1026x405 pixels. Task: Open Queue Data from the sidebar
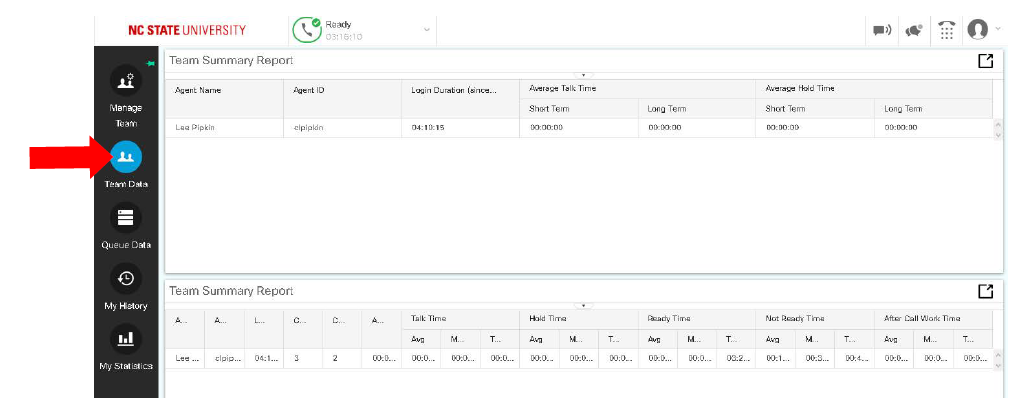tap(126, 219)
